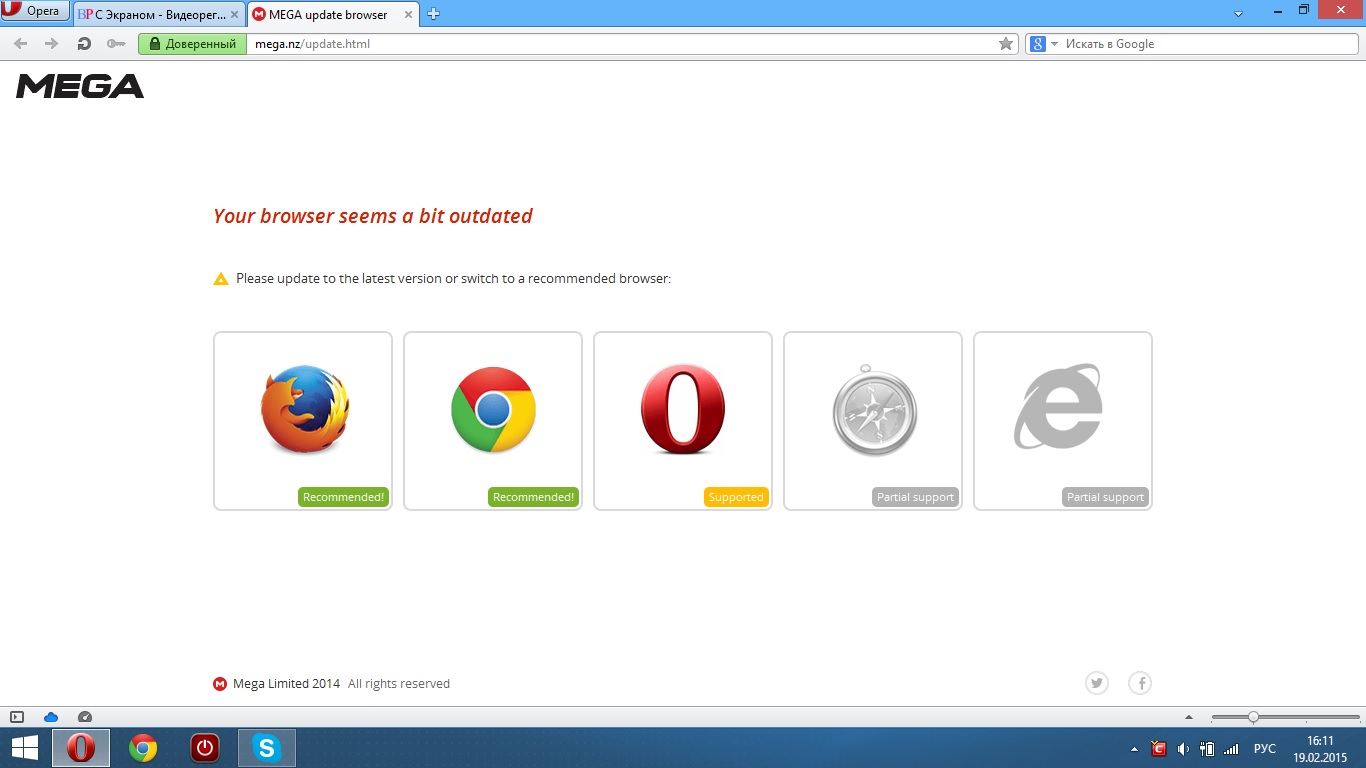Click the 'Your browser seems a bit outdated' heading
This screenshot has height=768, width=1366.
tap(373, 216)
